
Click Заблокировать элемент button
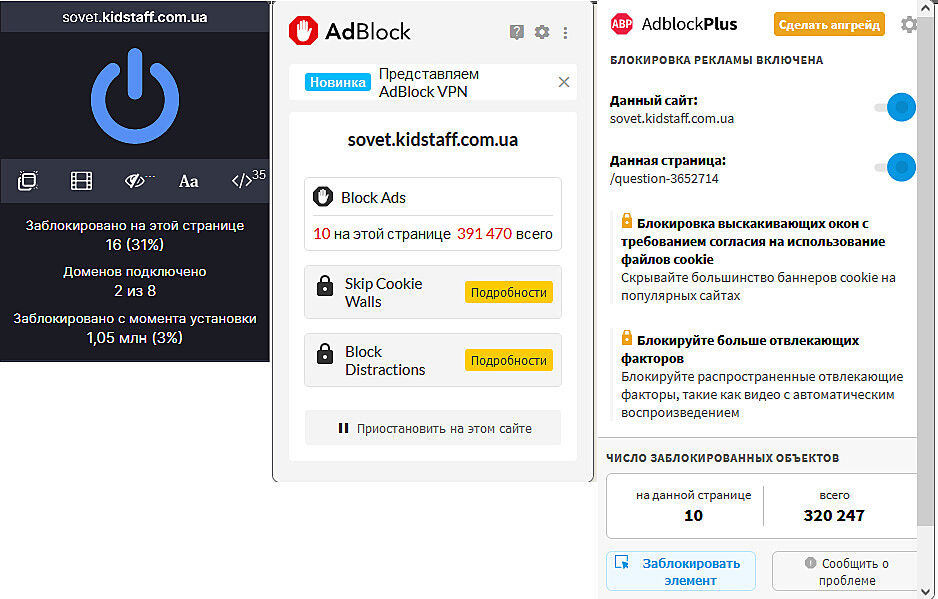click(681, 571)
